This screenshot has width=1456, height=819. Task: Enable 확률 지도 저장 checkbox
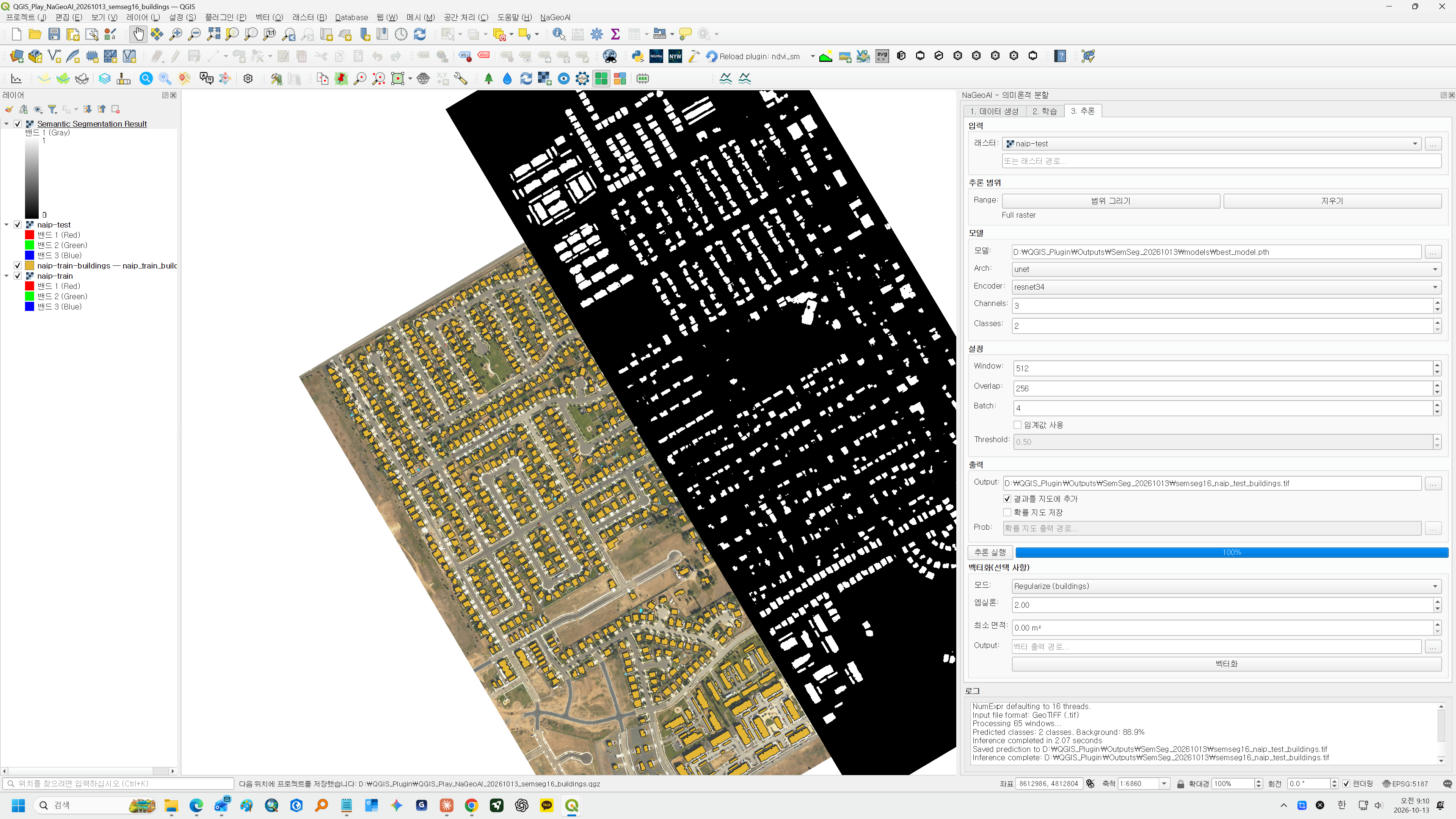coord(1007,513)
